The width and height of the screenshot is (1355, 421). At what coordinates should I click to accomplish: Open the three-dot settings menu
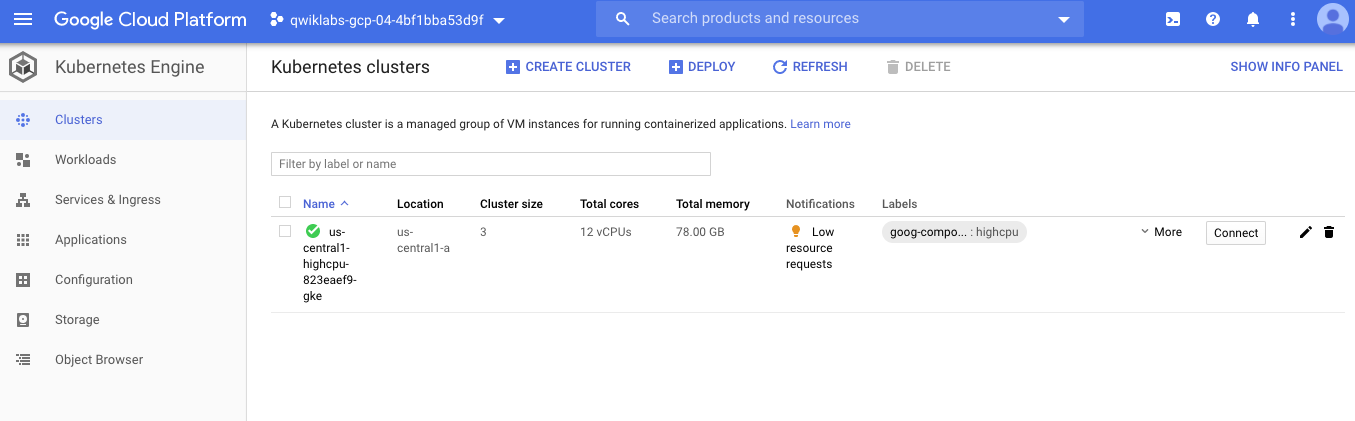point(1293,19)
